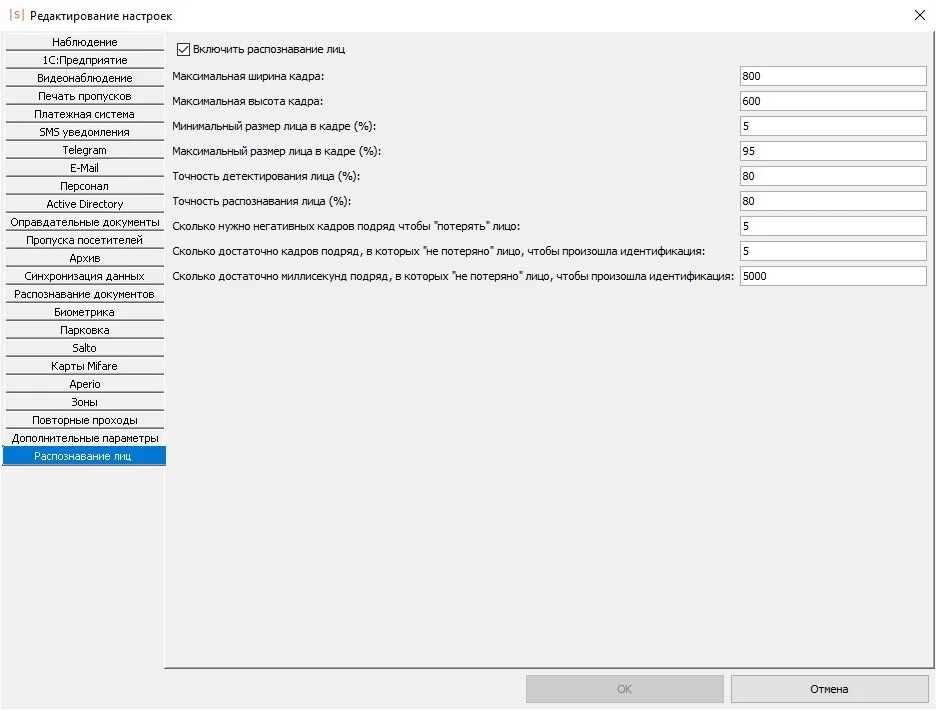Select the 'Видеонаблюдение' section
The height and width of the screenshot is (710, 936).
[84, 78]
